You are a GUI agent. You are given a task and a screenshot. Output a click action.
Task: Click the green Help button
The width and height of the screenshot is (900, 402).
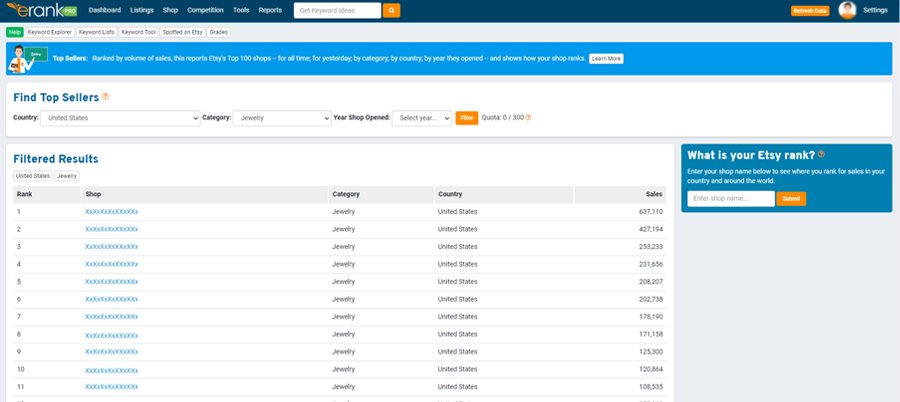click(x=15, y=32)
